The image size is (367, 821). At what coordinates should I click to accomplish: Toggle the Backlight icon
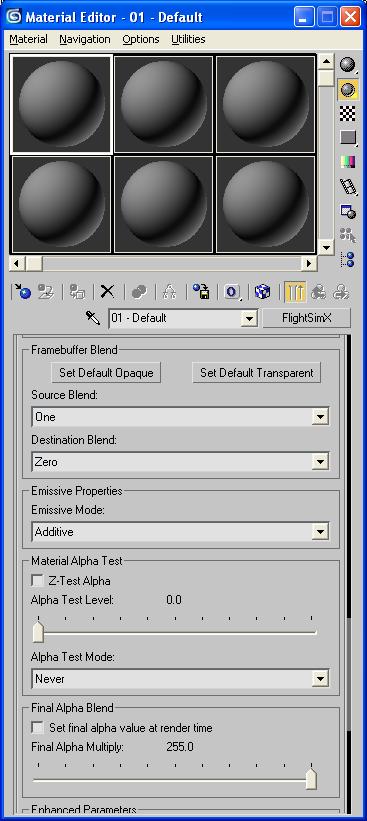click(348, 90)
